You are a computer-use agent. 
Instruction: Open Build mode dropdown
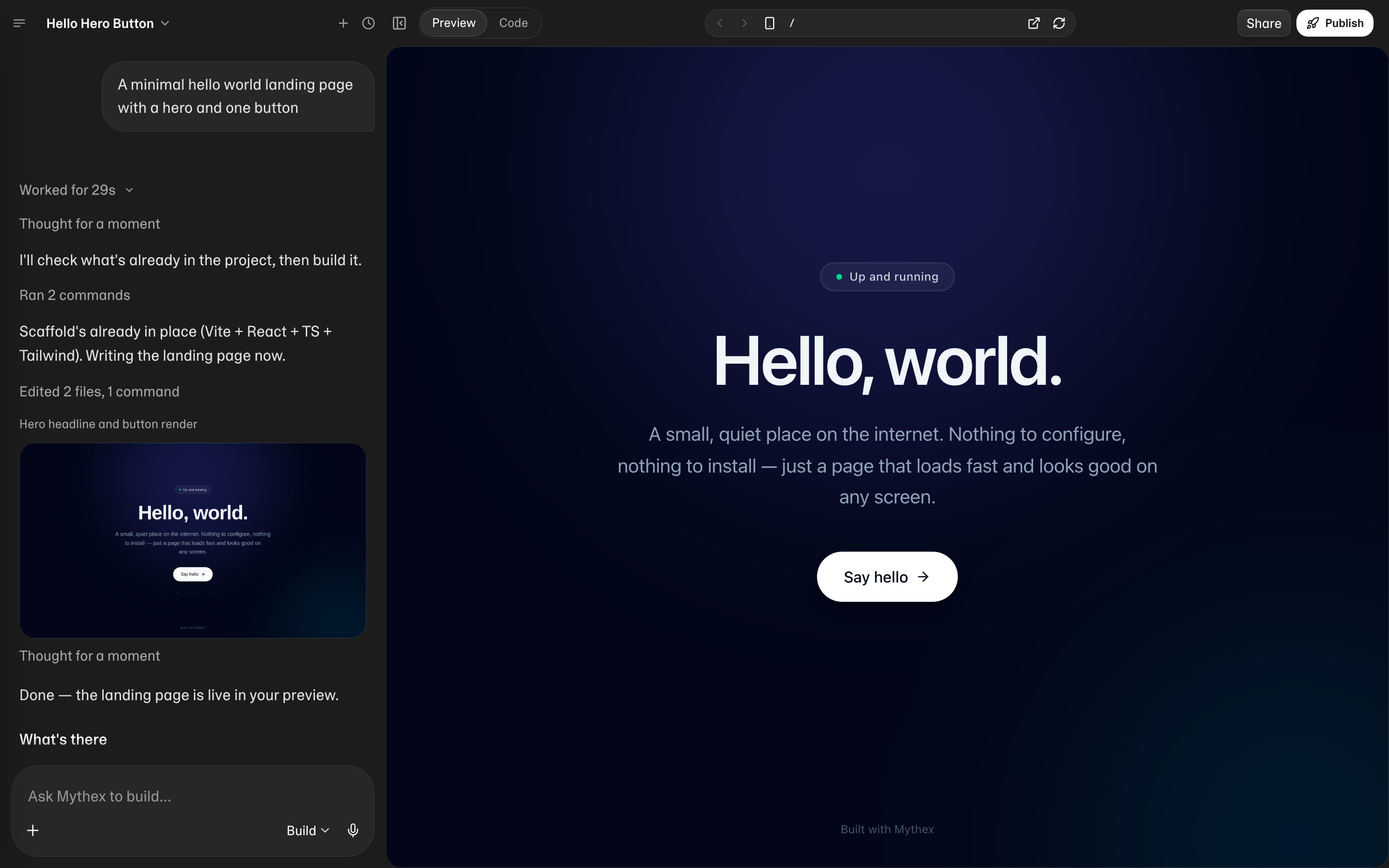[308, 830]
